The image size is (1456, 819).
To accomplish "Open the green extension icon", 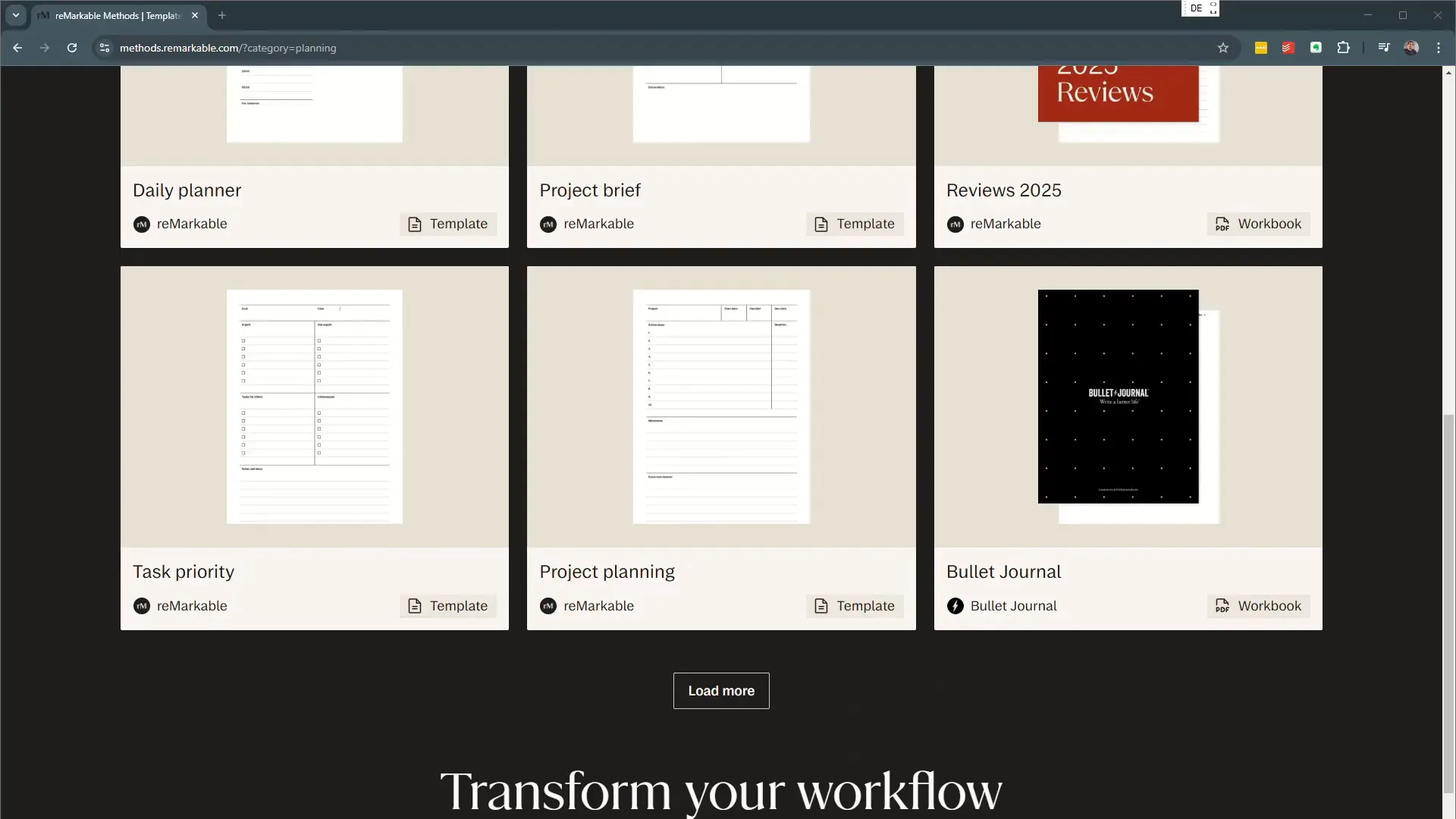I will point(1316,48).
